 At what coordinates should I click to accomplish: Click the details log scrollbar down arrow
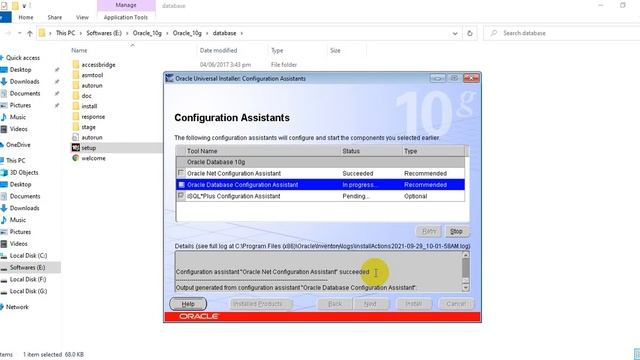point(466,288)
